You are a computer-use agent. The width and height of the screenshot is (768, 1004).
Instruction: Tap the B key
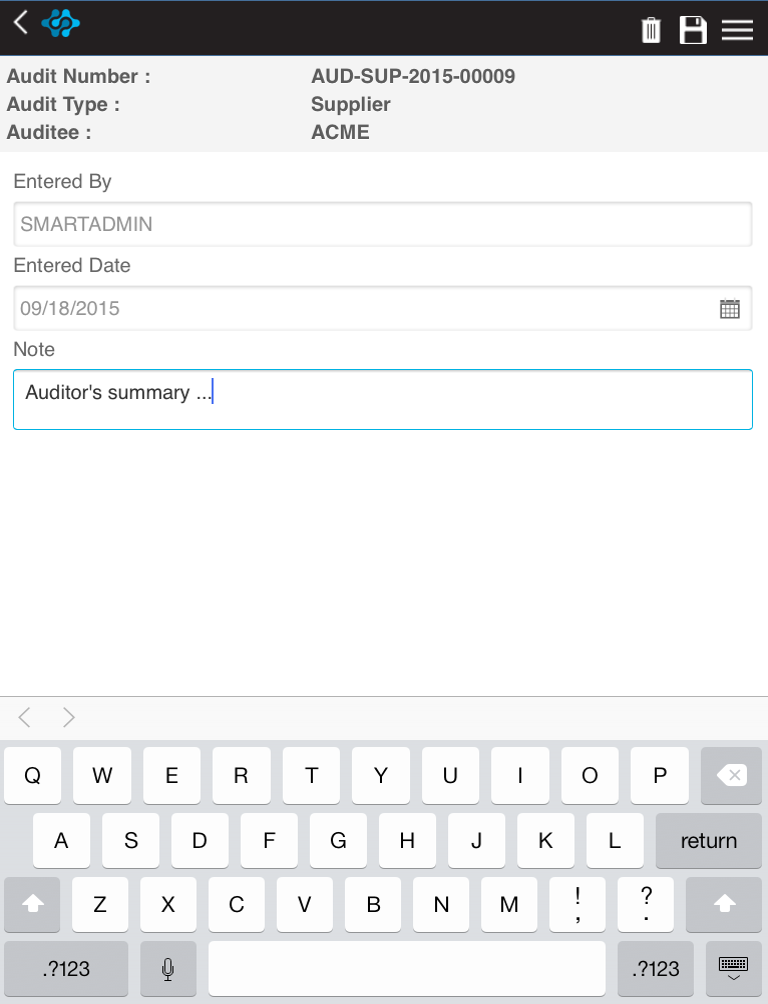click(373, 904)
